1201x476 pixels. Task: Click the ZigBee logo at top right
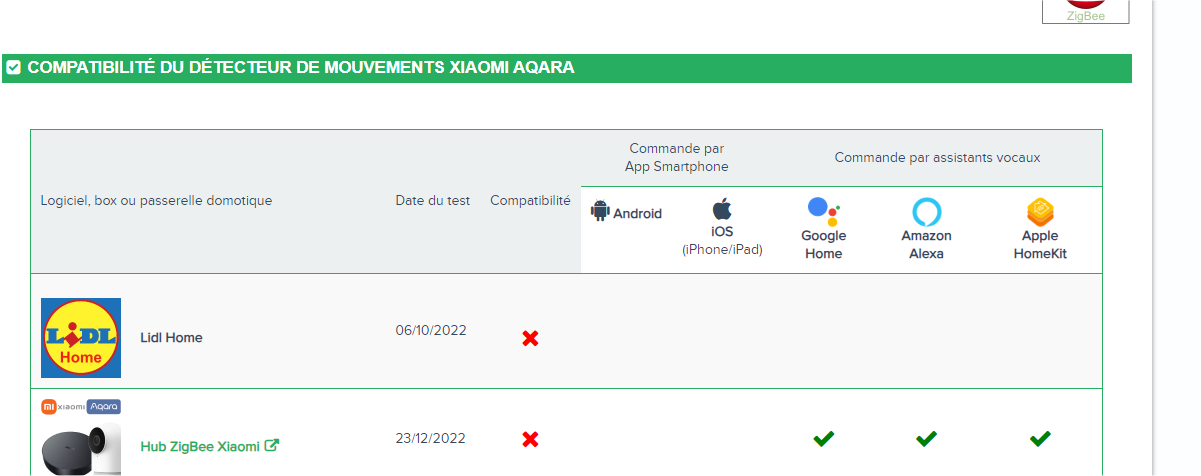pyautogui.click(x=1085, y=10)
